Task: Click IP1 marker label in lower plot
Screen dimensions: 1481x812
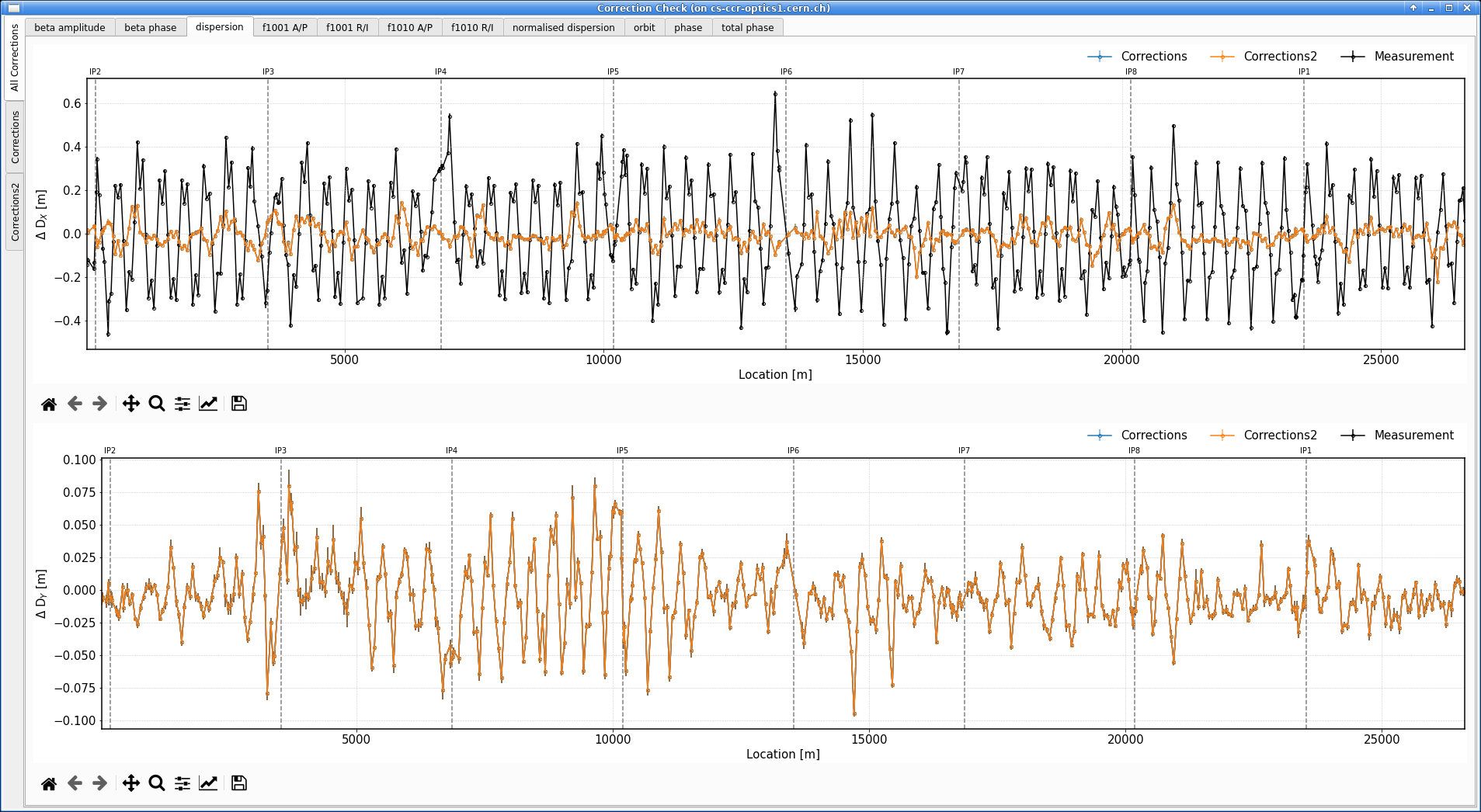Action: 1306,450
